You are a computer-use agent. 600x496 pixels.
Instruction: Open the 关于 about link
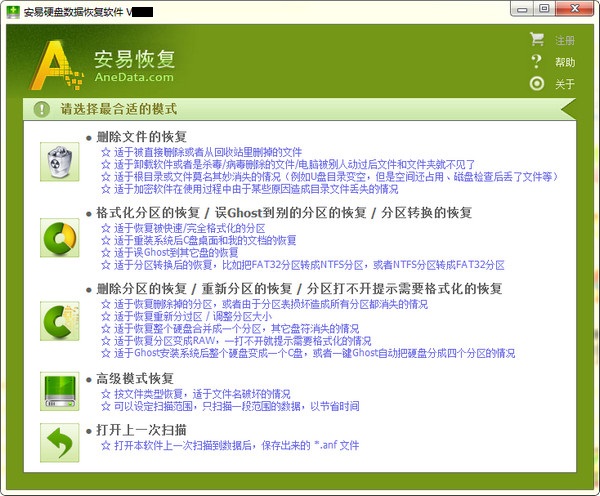(x=565, y=84)
